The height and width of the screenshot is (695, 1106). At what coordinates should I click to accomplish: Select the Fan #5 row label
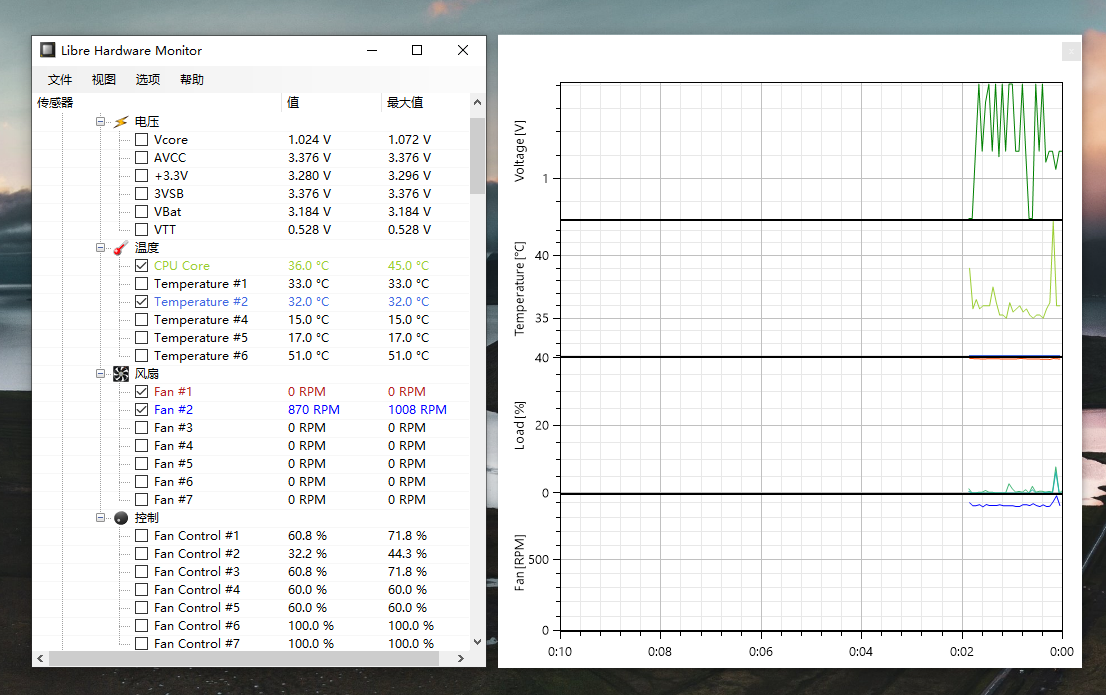coord(174,464)
